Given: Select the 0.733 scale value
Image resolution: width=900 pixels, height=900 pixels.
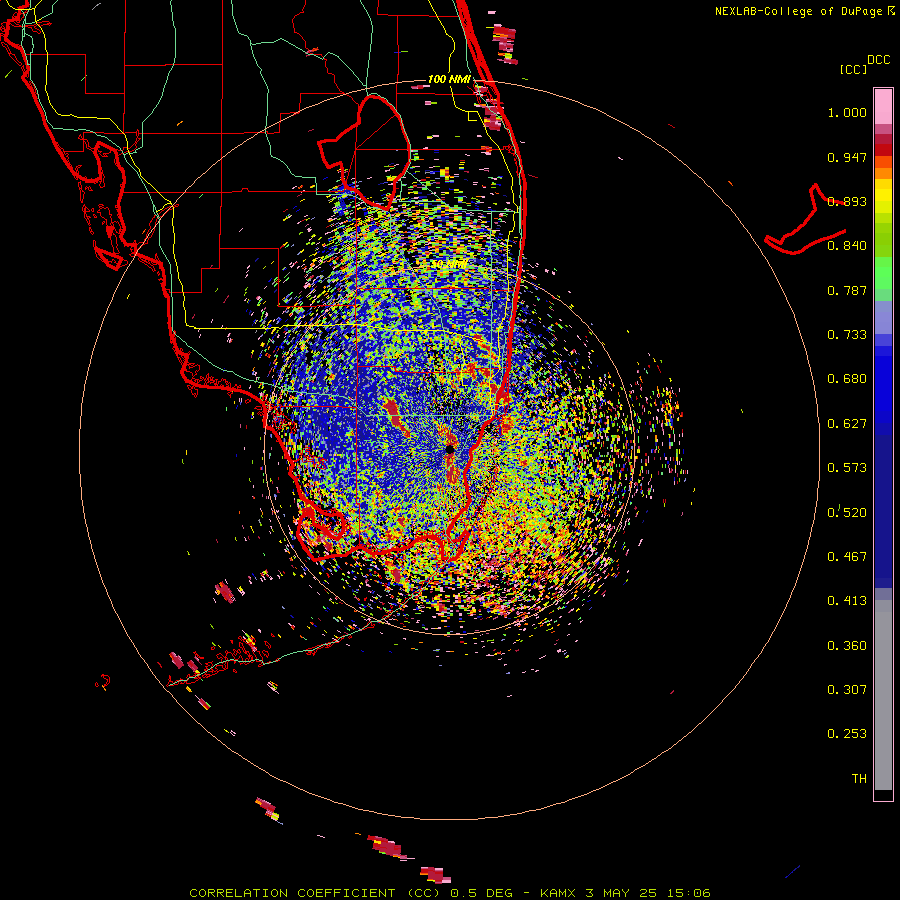Looking at the screenshot, I should (847, 335).
